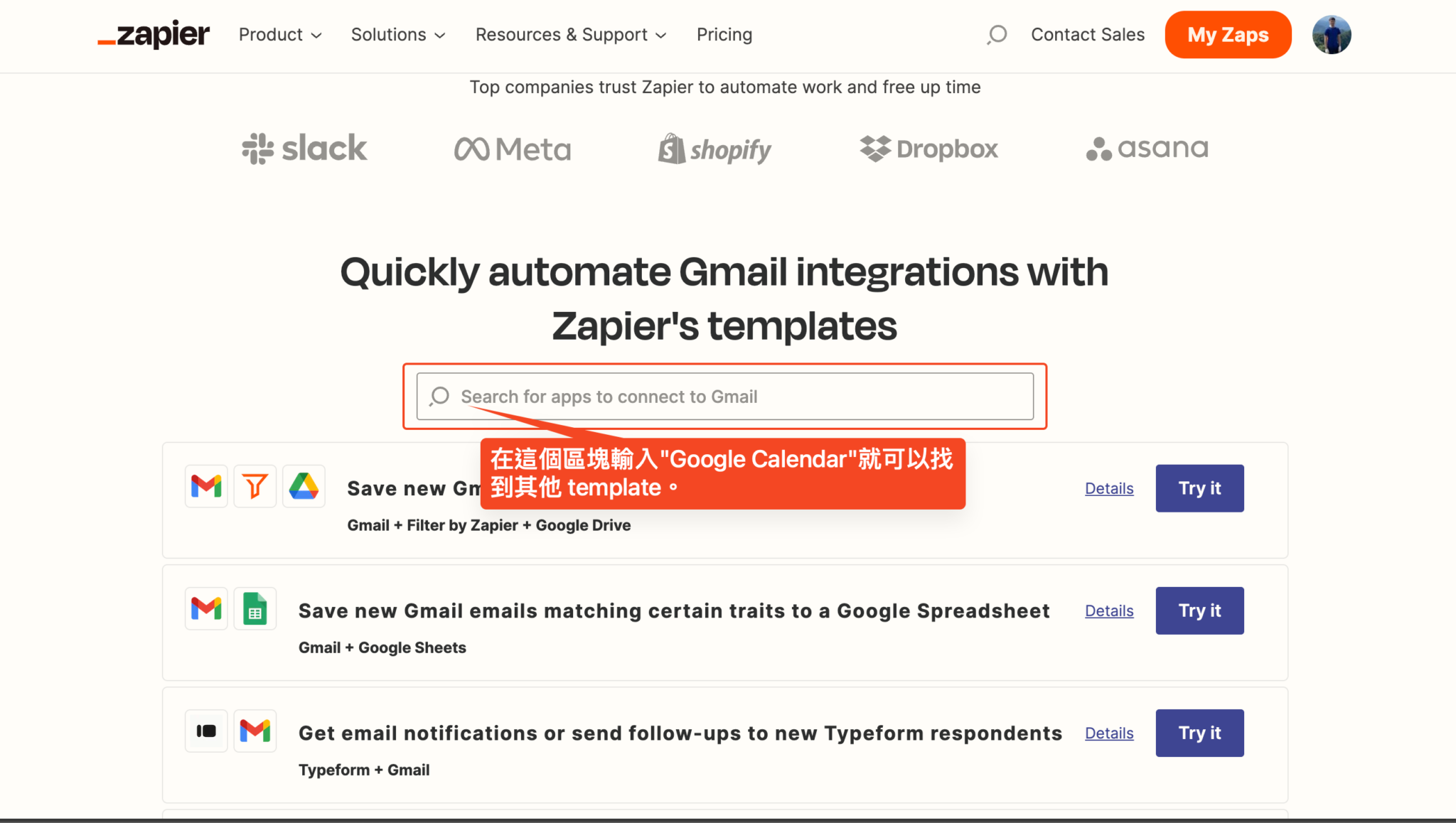
Task: Click the search apps to connect input field
Action: tap(724, 396)
